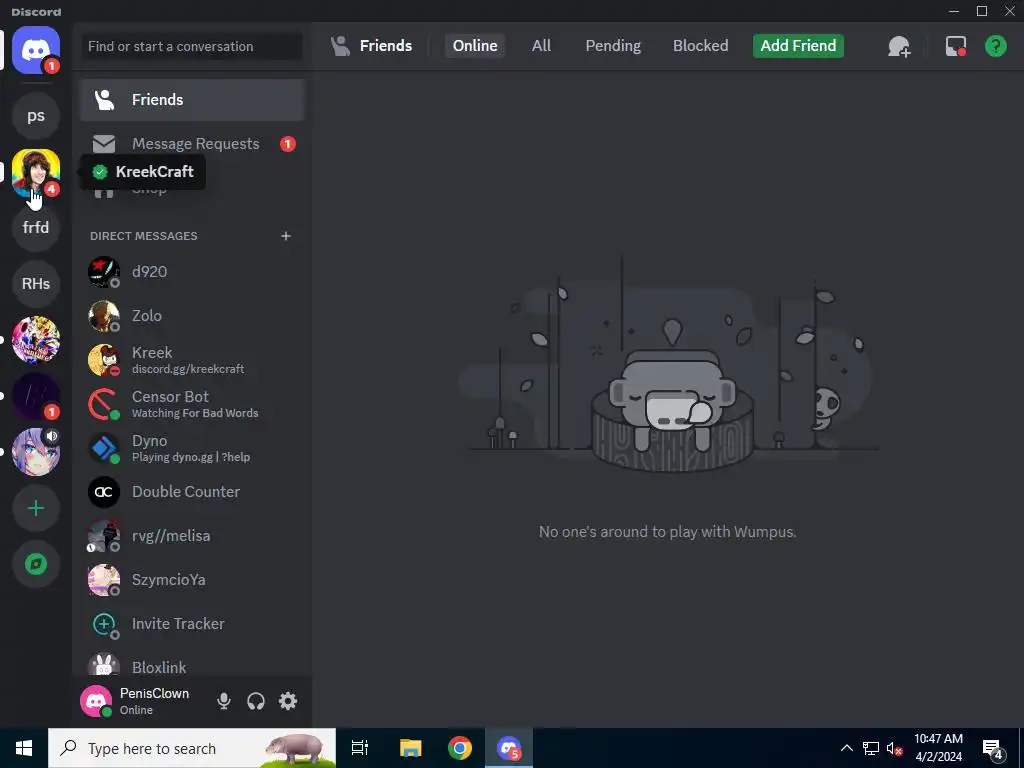The image size is (1024, 768).
Task: Open the ps server
Action: tap(36, 116)
